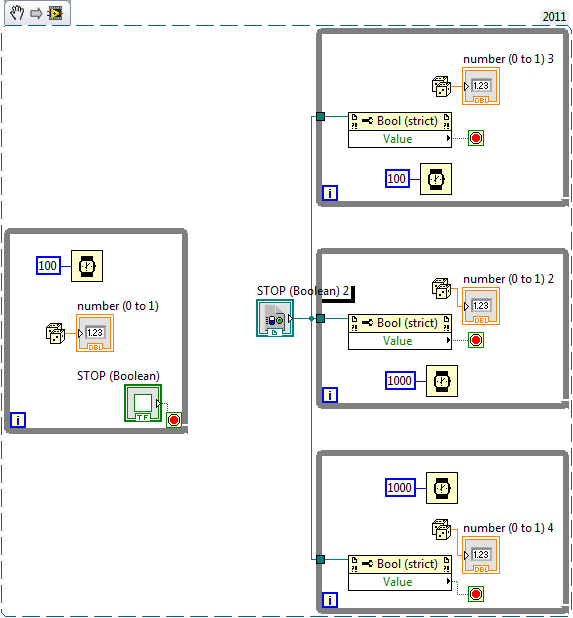This screenshot has height=618, width=573.
Task: Click Value property in the top loop
Action: click(400, 139)
